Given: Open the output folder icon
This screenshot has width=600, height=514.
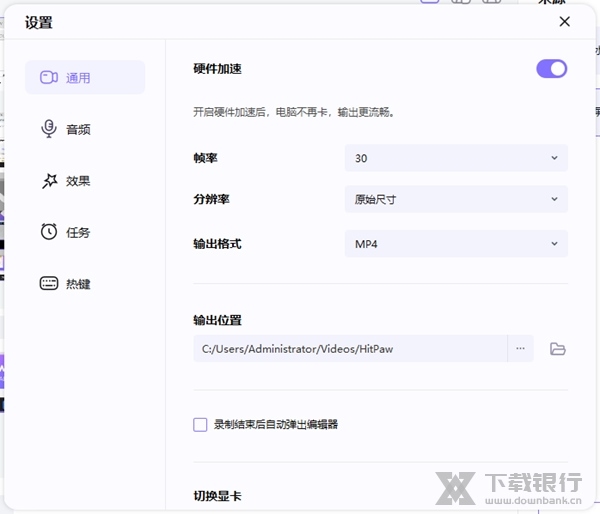Looking at the screenshot, I should [558, 349].
